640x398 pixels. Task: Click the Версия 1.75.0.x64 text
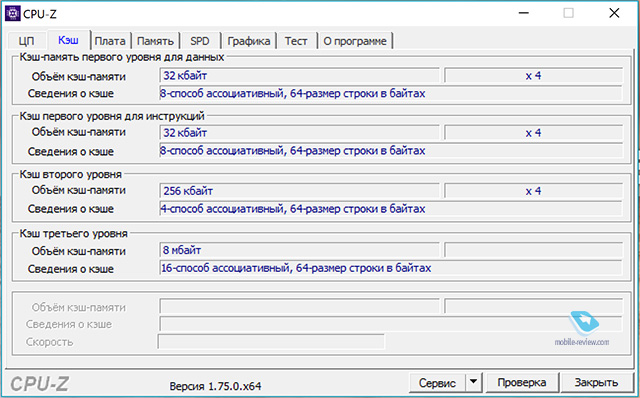[x=215, y=386]
